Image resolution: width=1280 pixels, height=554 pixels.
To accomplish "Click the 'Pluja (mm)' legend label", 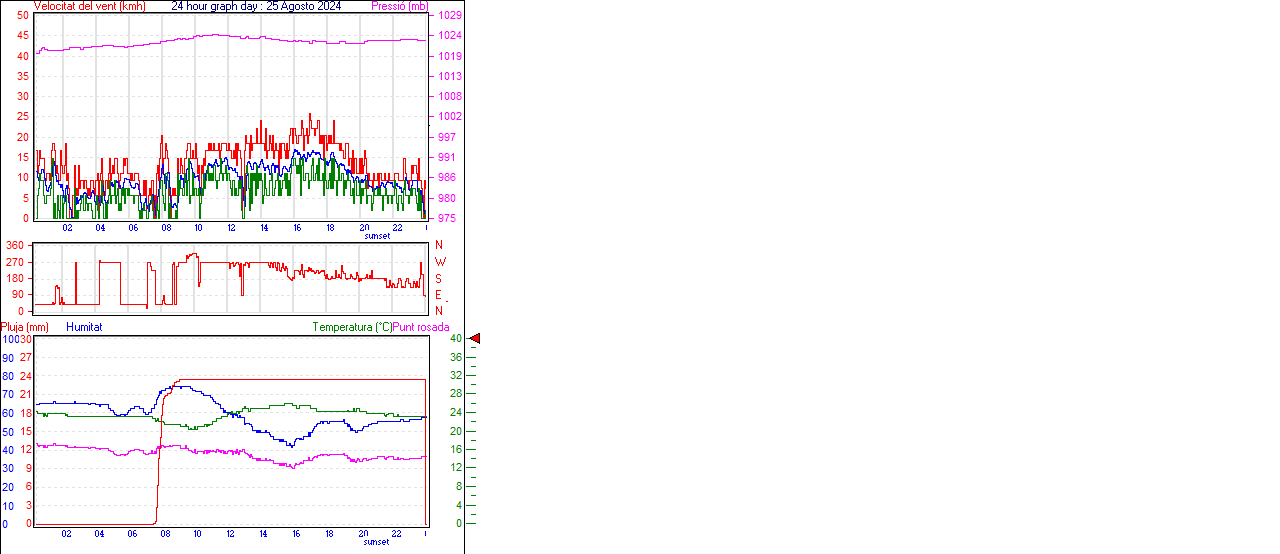I will pos(24,327).
